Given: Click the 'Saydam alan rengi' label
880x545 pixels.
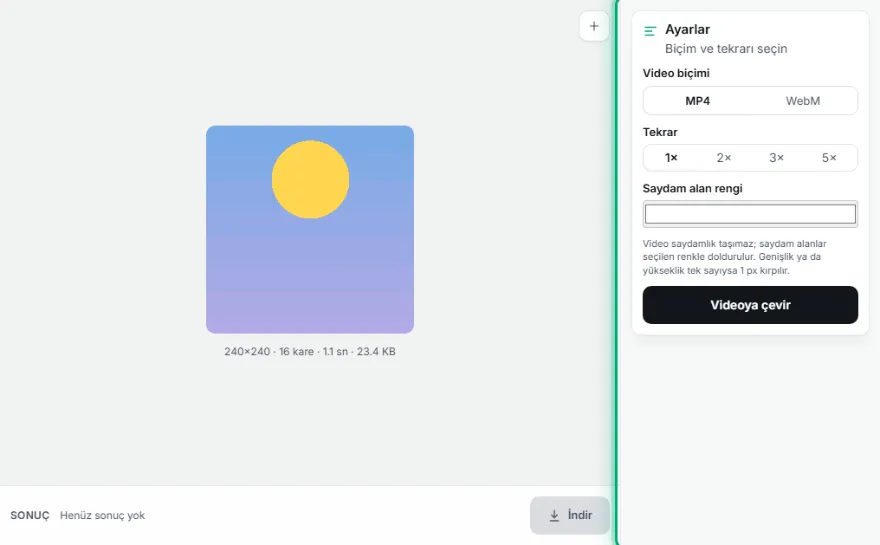Looking at the screenshot, I should [x=693, y=188].
